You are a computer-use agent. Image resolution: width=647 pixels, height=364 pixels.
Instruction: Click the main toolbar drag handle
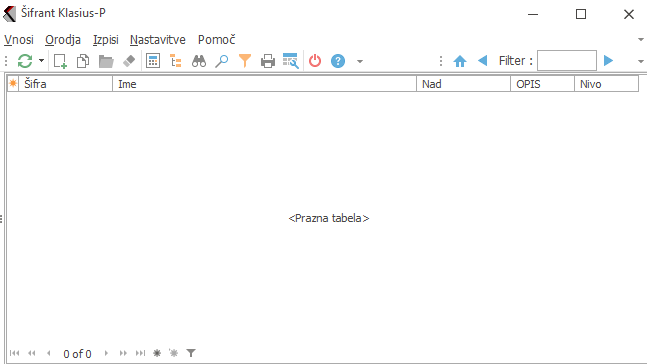click(x=6, y=61)
